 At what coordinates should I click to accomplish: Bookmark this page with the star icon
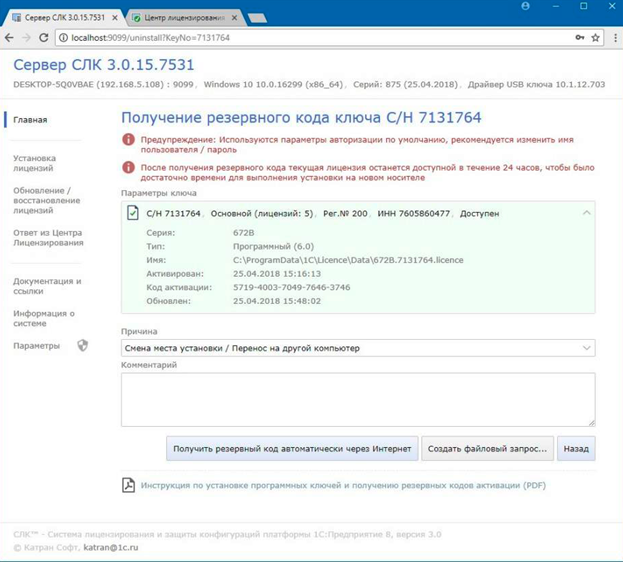point(596,37)
